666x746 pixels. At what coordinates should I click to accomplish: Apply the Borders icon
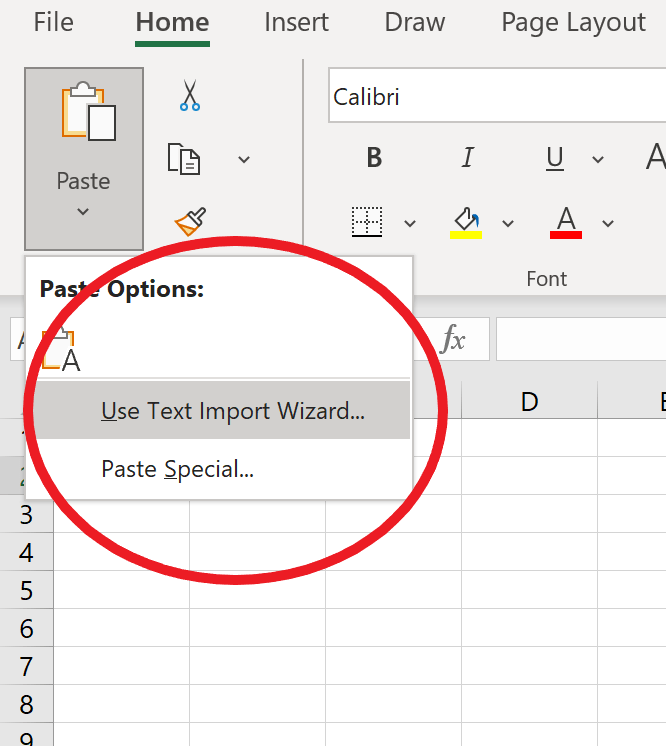click(x=368, y=222)
